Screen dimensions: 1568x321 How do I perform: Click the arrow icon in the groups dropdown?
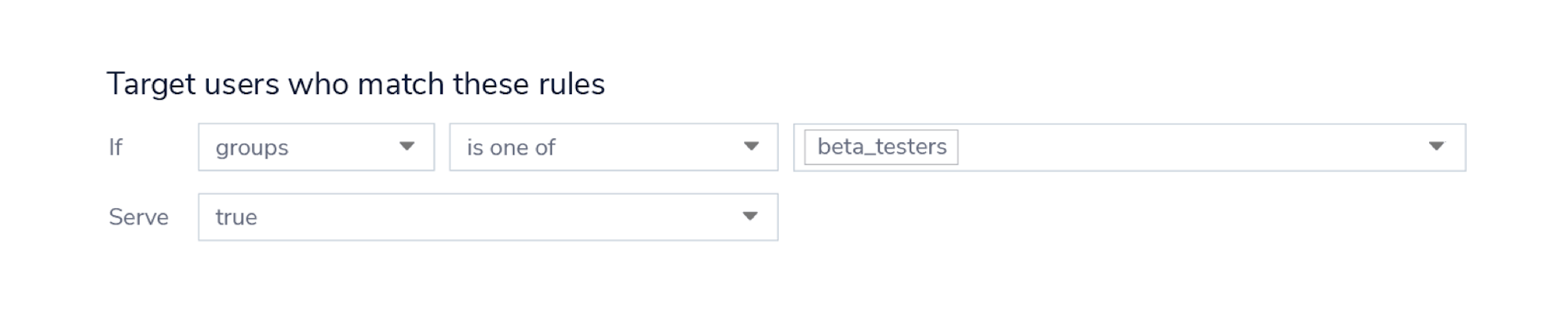[x=407, y=146]
